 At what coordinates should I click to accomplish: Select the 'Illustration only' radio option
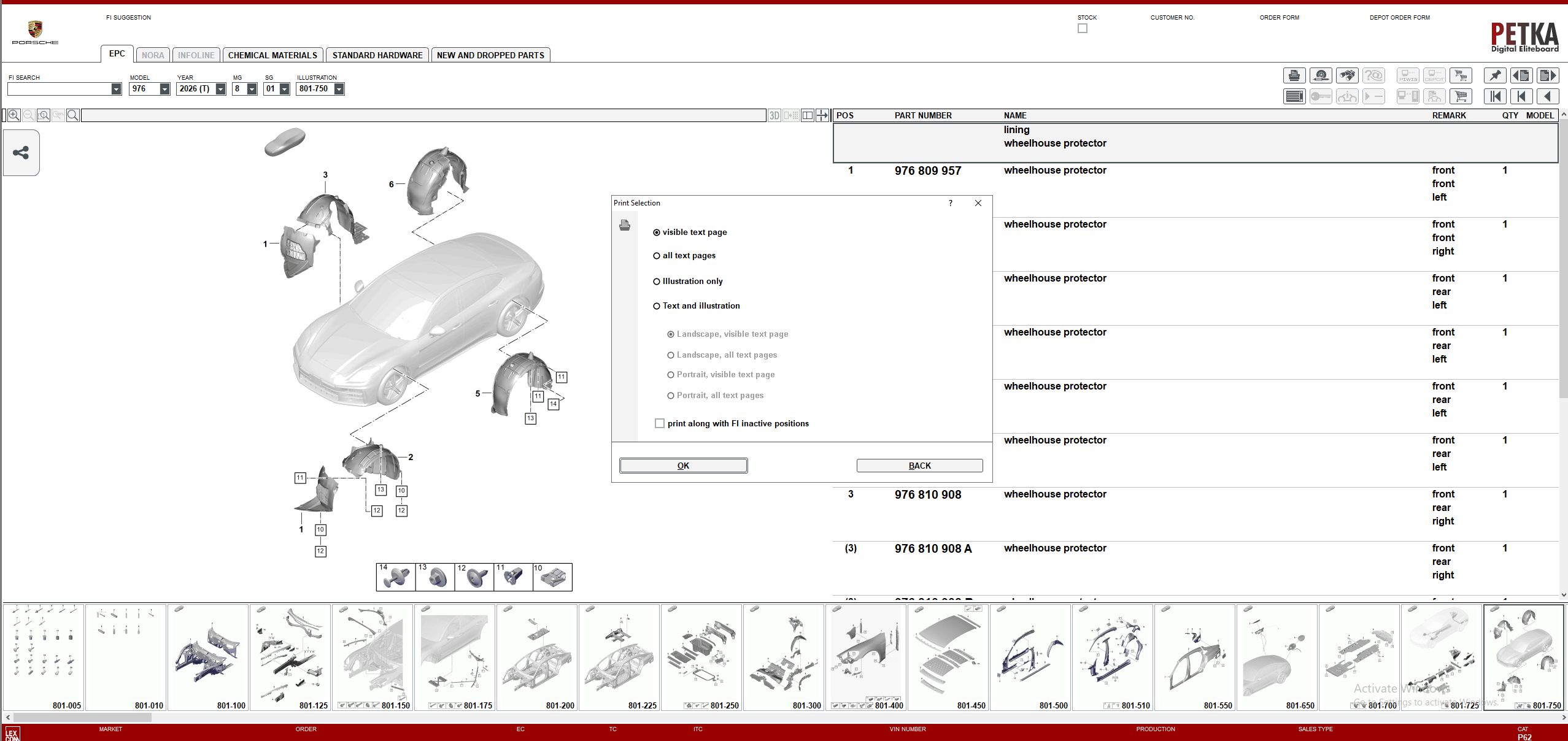pos(657,281)
